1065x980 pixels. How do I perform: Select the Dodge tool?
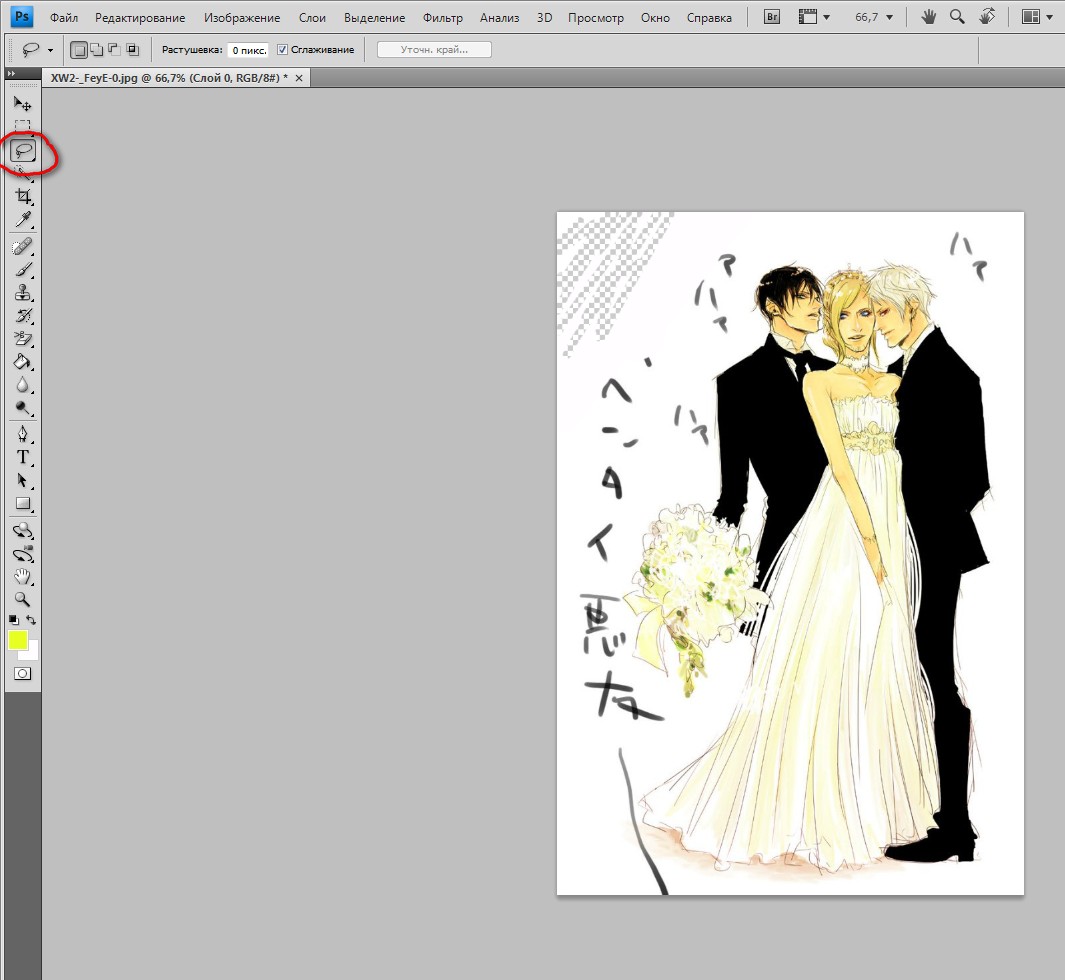23,408
